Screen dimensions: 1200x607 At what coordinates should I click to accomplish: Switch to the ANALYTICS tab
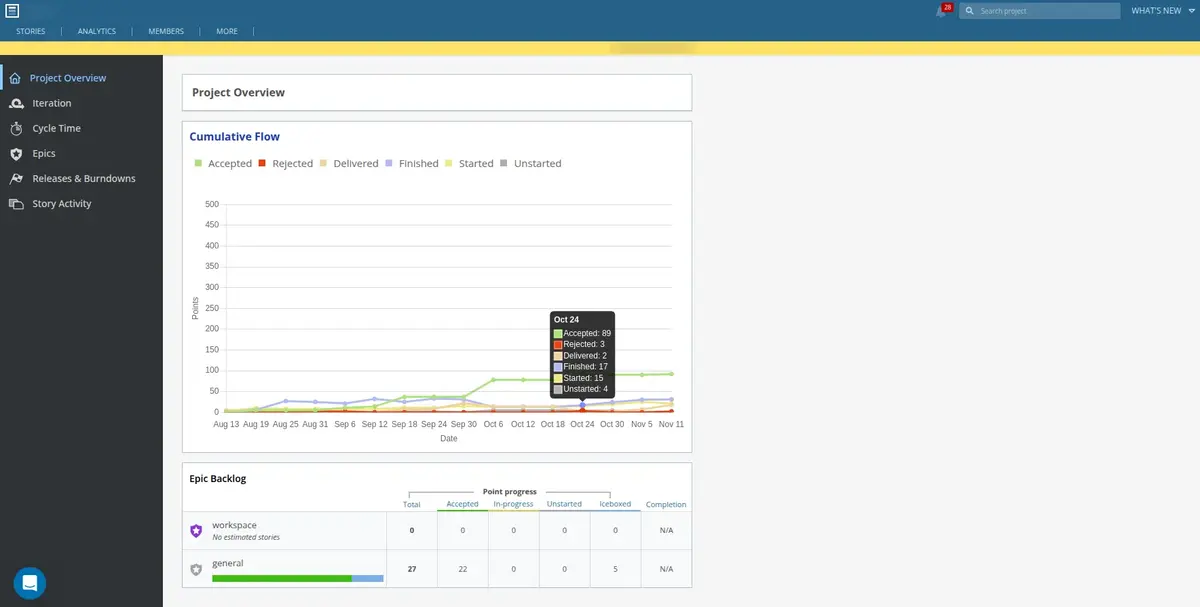coord(96,31)
